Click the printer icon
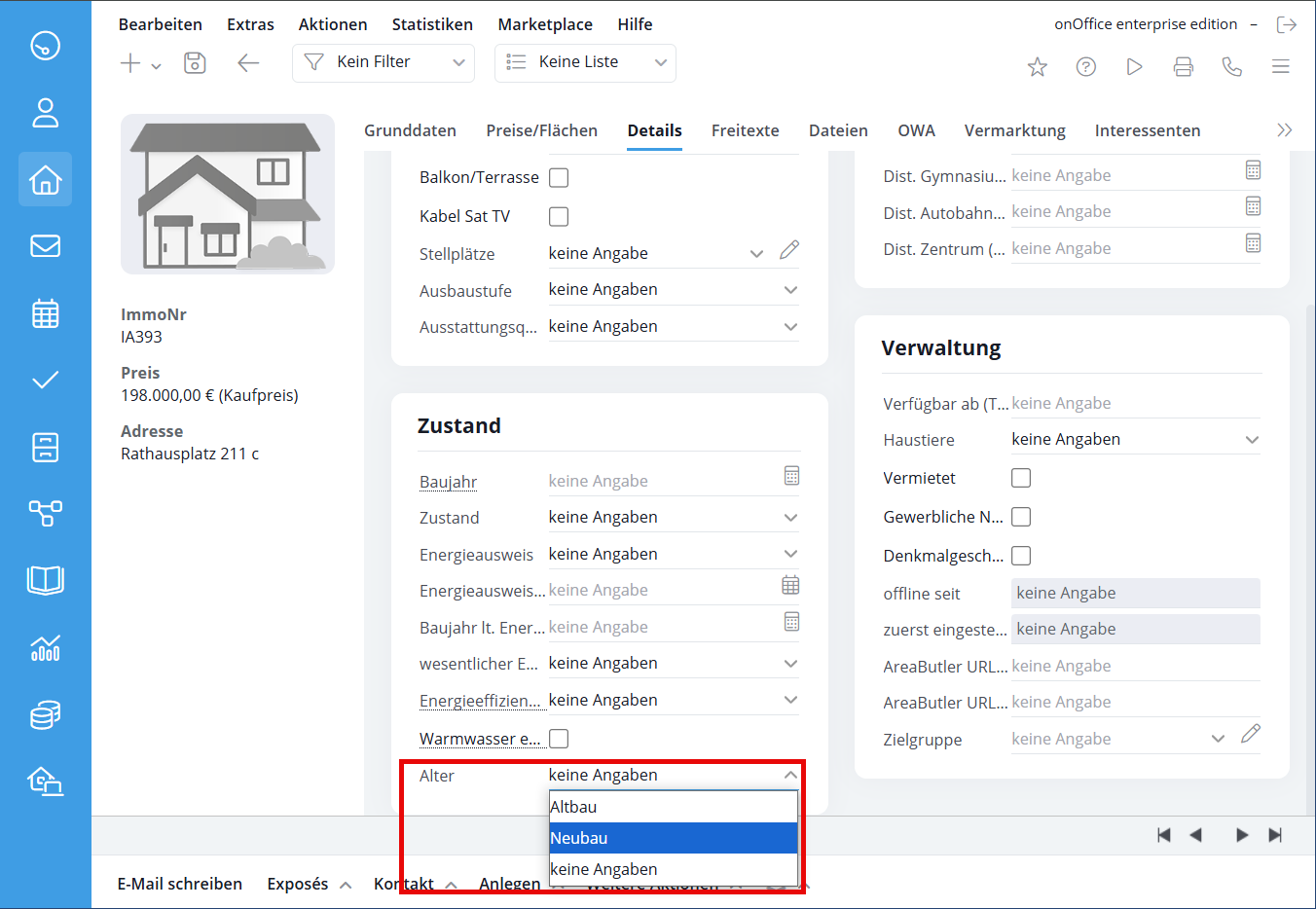Viewport: 1316px width, 909px height. [1184, 67]
